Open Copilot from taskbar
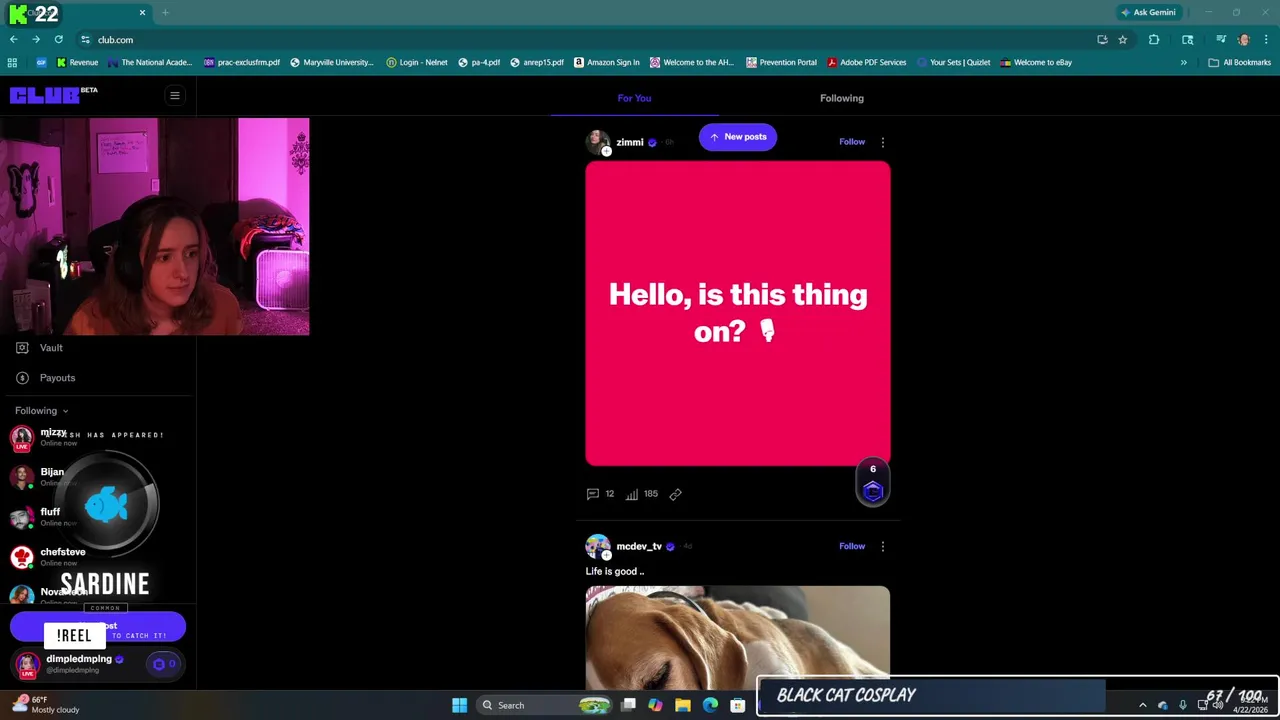The height and width of the screenshot is (720, 1280). pyautogui.click(x=655, y=705)
